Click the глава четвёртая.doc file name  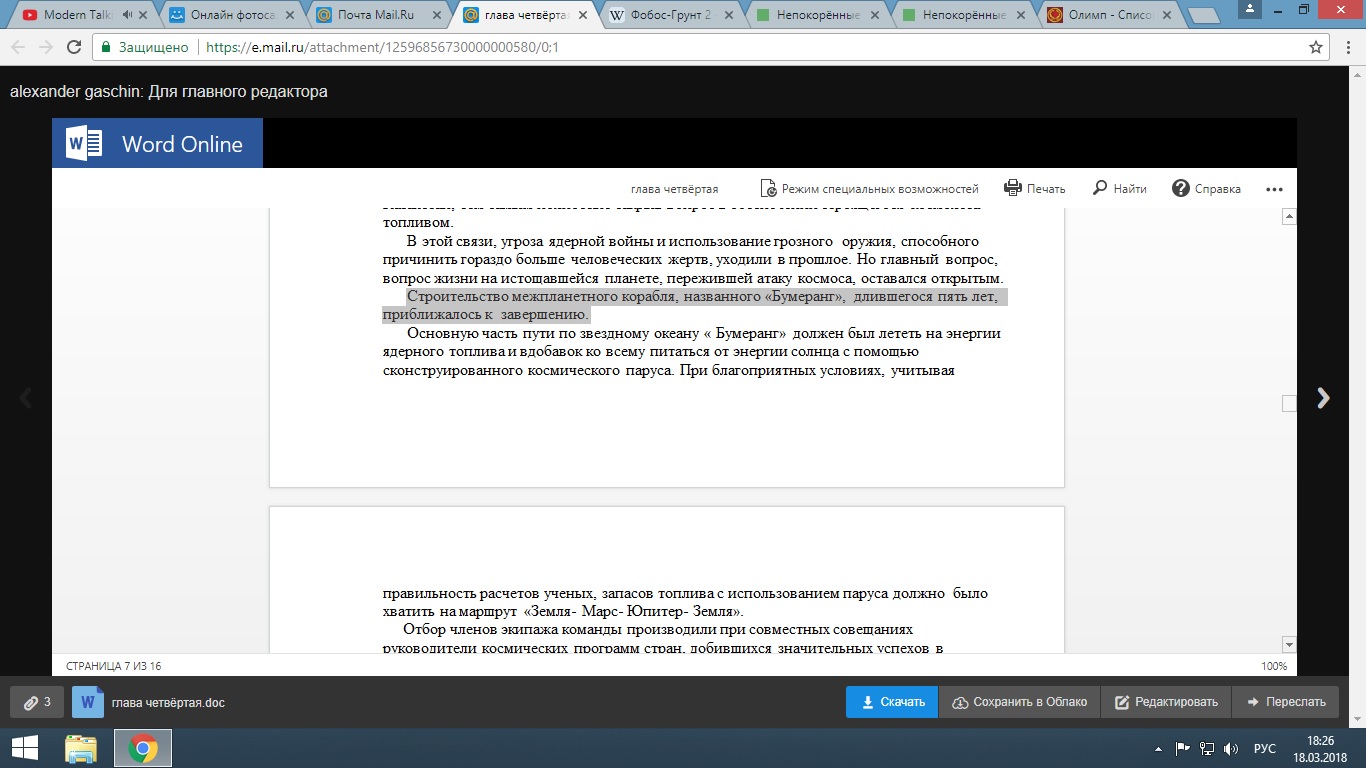click(168, 702)
